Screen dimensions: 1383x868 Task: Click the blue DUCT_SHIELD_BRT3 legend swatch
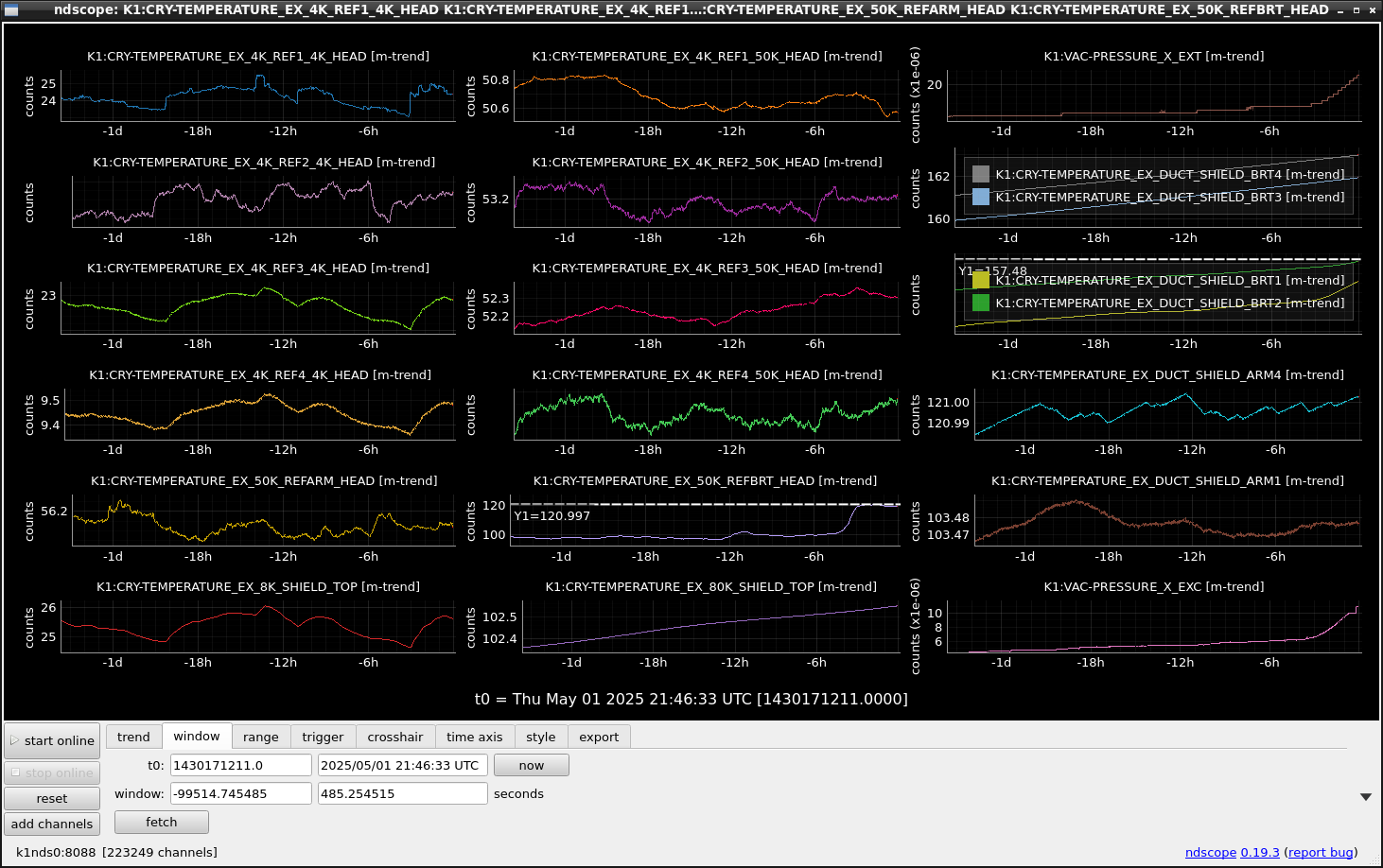pyautogui.click(x=981, y=197)
